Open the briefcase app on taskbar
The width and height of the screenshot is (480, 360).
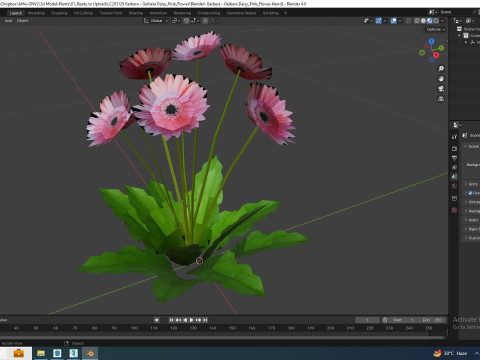(18, 353)
